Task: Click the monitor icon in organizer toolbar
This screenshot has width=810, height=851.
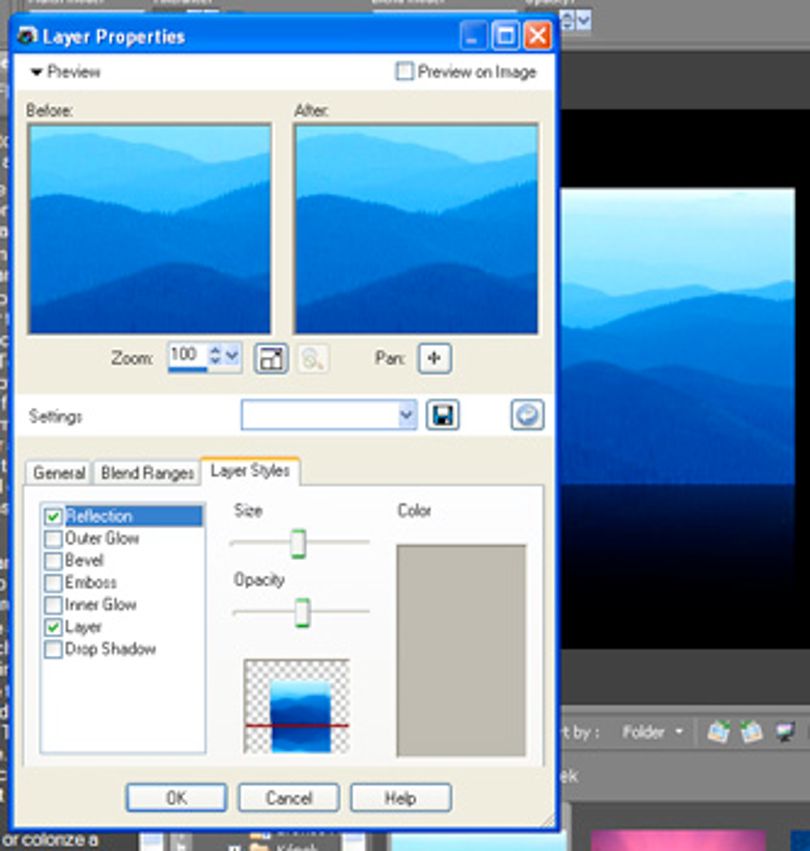Action: tap(784, 732)
